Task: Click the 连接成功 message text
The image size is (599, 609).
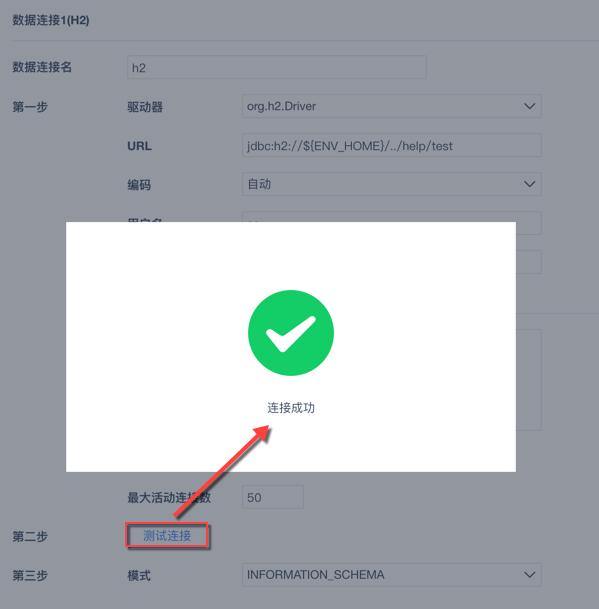Action: click(291, 408)
